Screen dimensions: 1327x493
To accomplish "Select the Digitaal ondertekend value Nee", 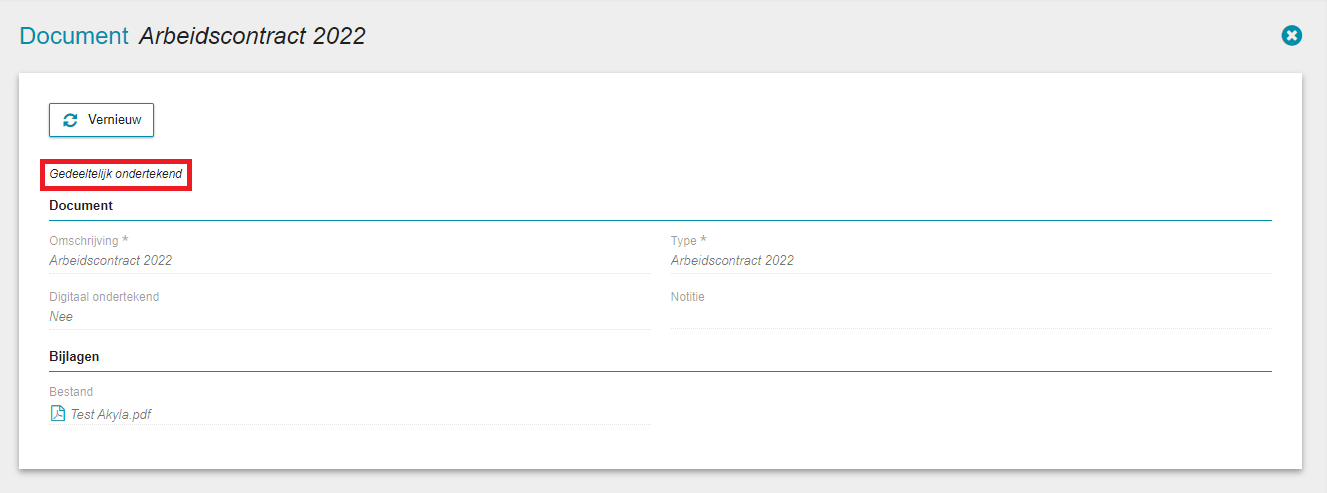I will (61, 317).
